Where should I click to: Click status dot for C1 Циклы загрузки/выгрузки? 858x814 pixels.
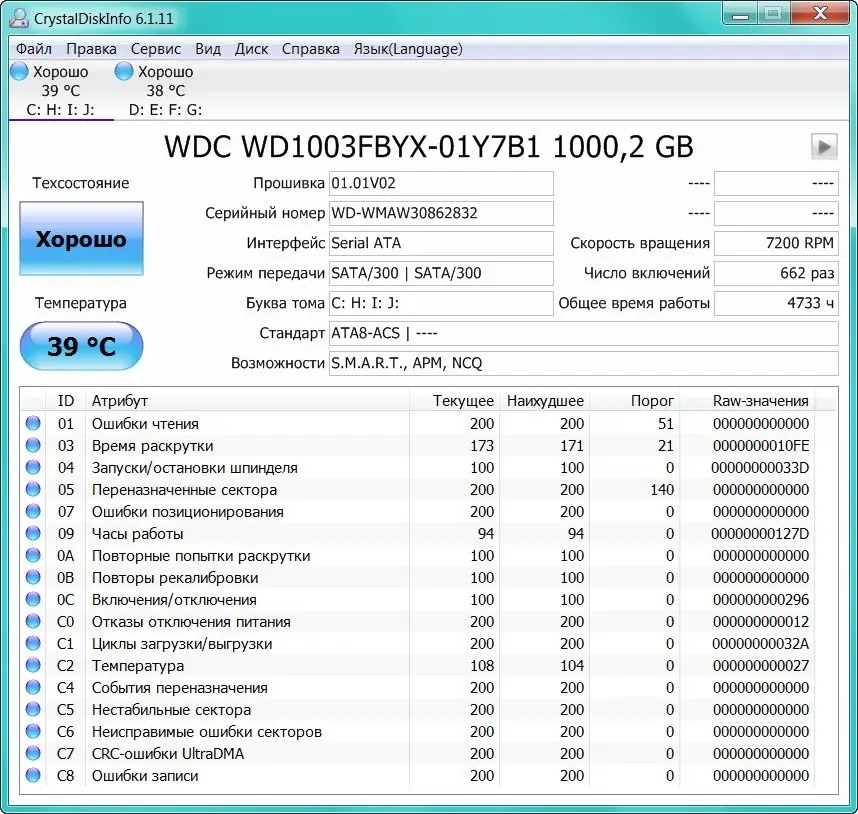33,643
